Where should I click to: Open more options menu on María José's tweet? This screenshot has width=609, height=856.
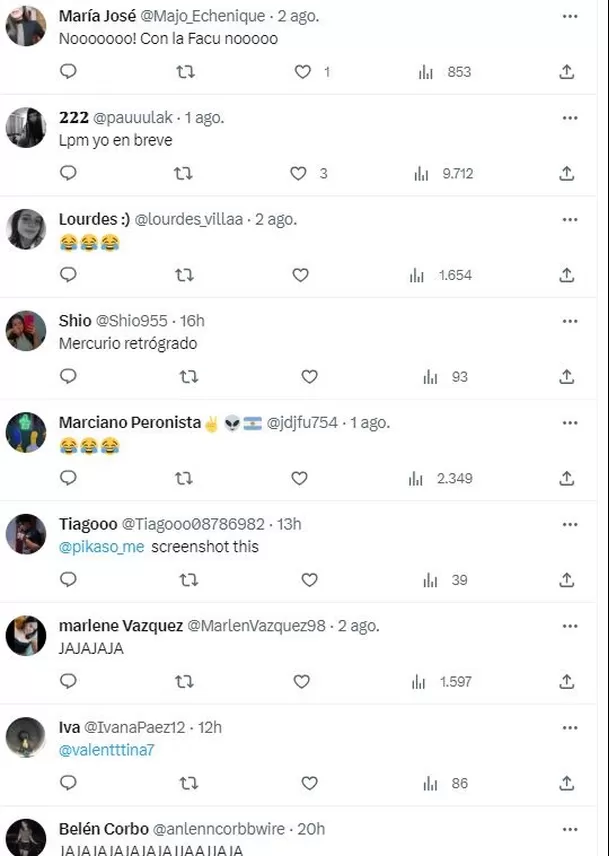(570, 17)
